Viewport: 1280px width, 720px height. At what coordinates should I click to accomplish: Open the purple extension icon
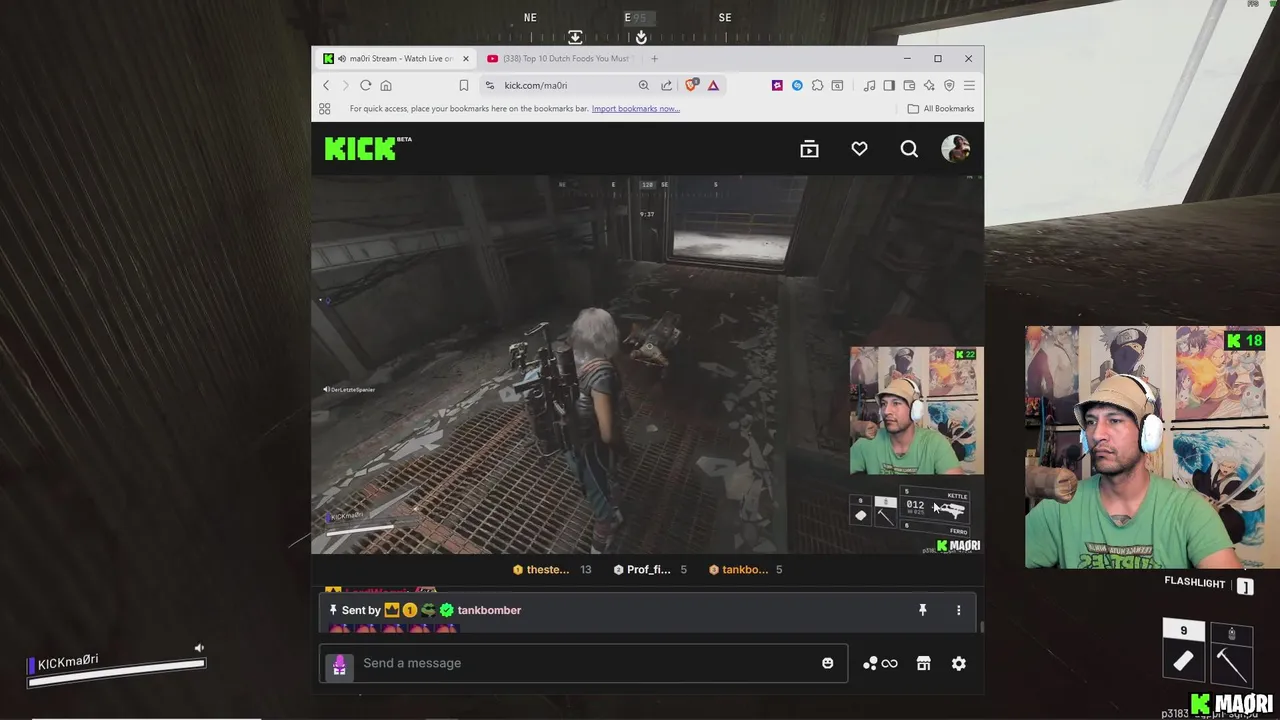tap(777, 86)
